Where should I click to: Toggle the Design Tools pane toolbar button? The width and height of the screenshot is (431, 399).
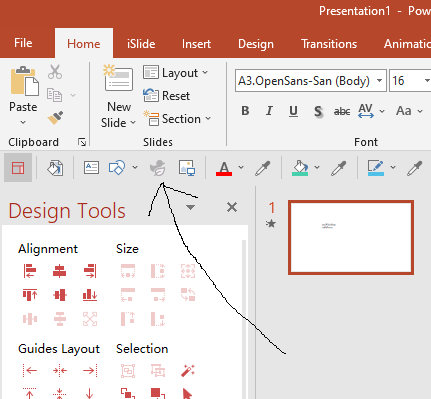(18, 168)
